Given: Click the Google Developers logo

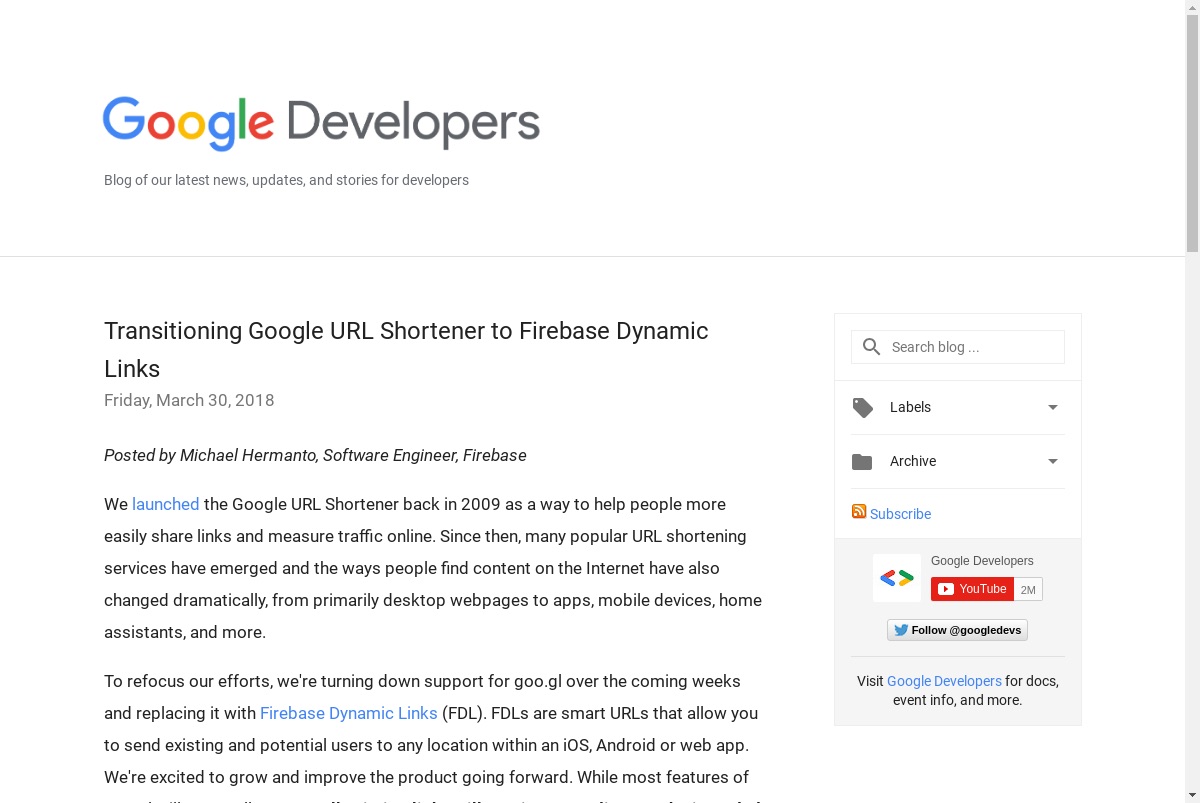Looking at the screenshot, I should click(321, 124).
